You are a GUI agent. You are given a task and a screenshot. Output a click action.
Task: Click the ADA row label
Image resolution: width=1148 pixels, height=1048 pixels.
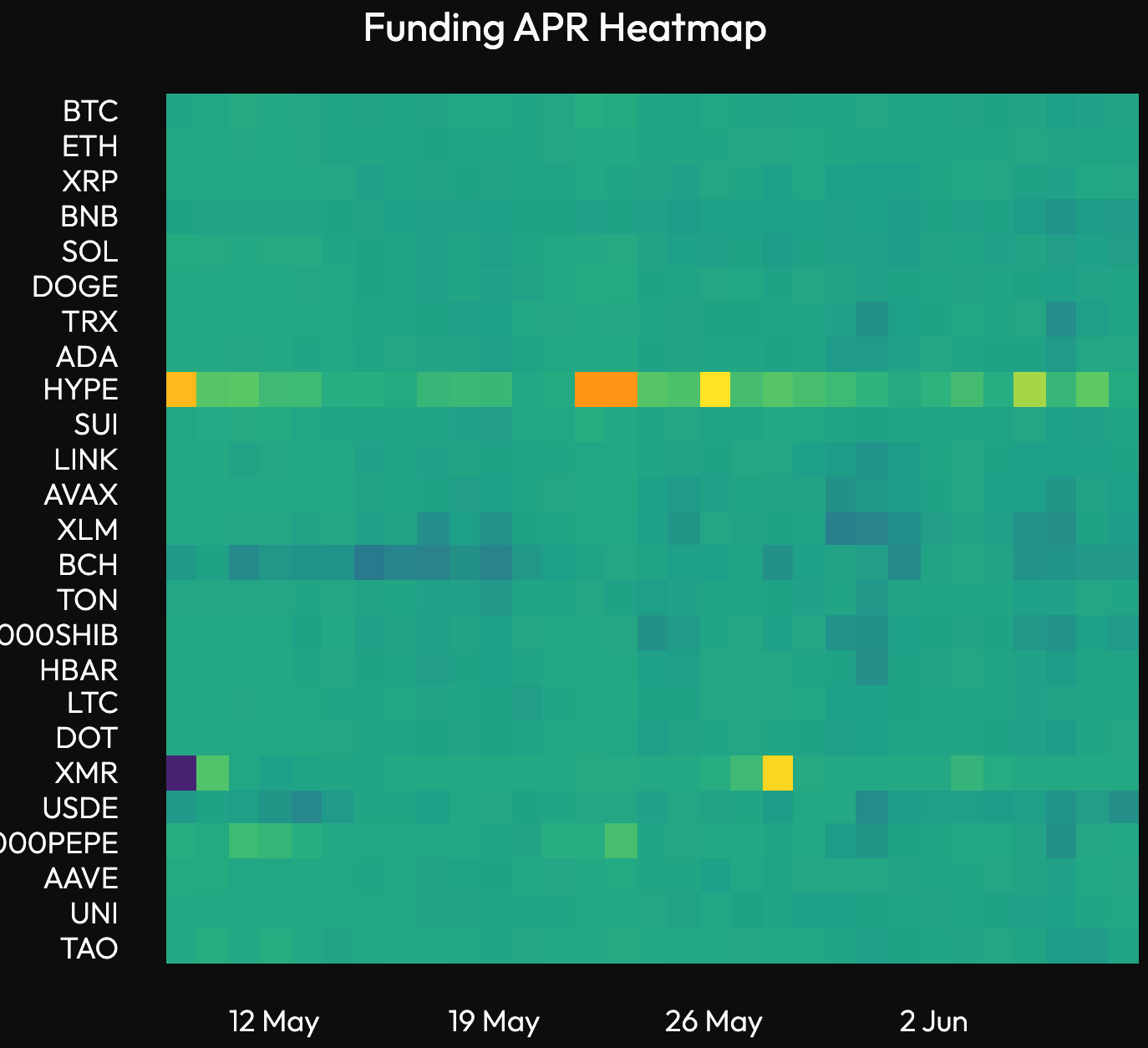87,357
